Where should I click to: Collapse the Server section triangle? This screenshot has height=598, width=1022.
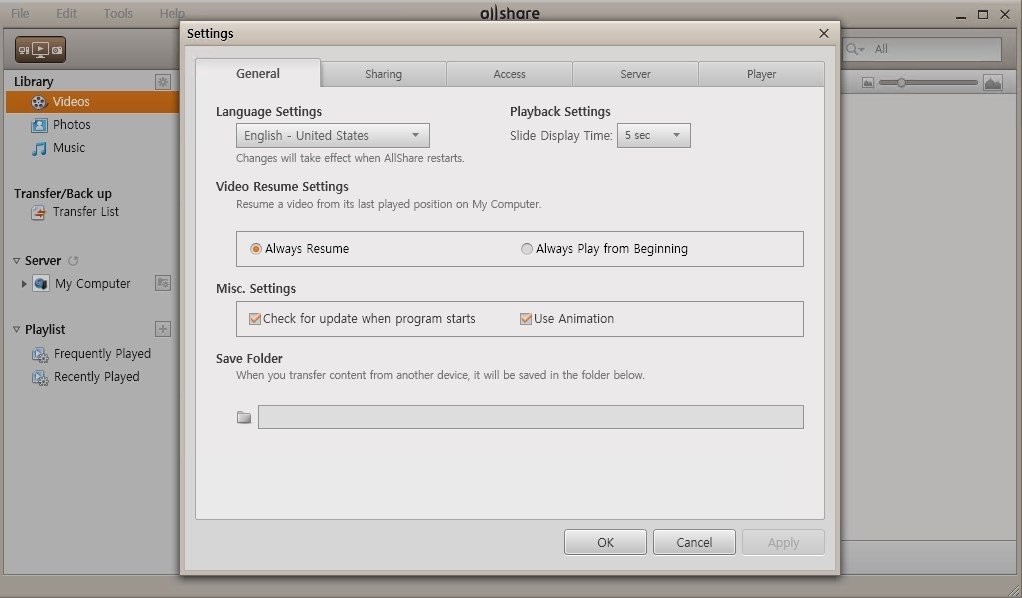(16, 261)
